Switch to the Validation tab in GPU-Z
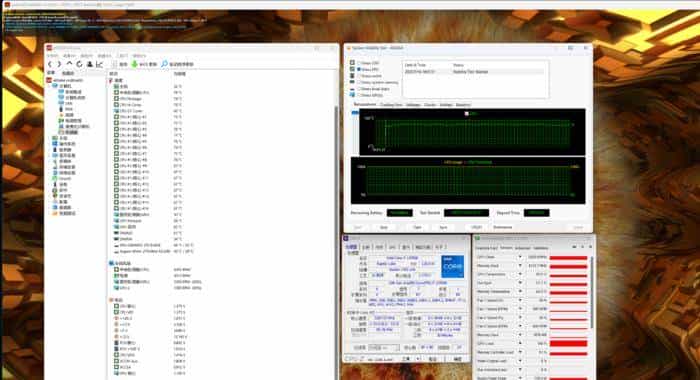The height and width of the screenshot is (380, 700). (x=541, y=248)
